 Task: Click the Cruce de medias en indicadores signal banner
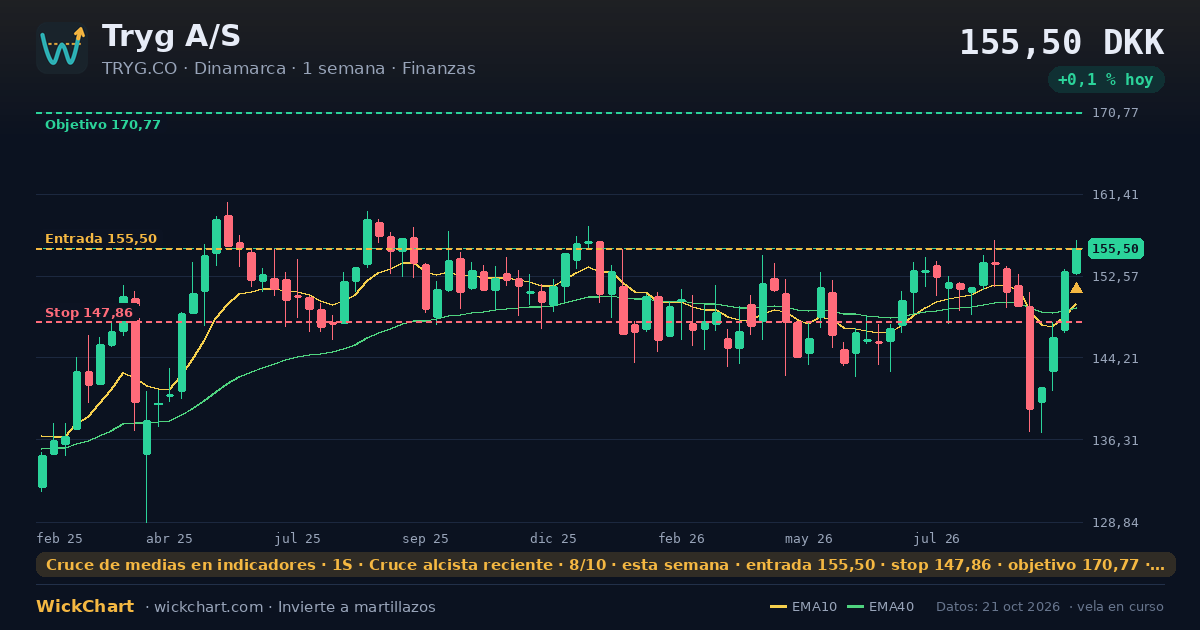(606, 565)
